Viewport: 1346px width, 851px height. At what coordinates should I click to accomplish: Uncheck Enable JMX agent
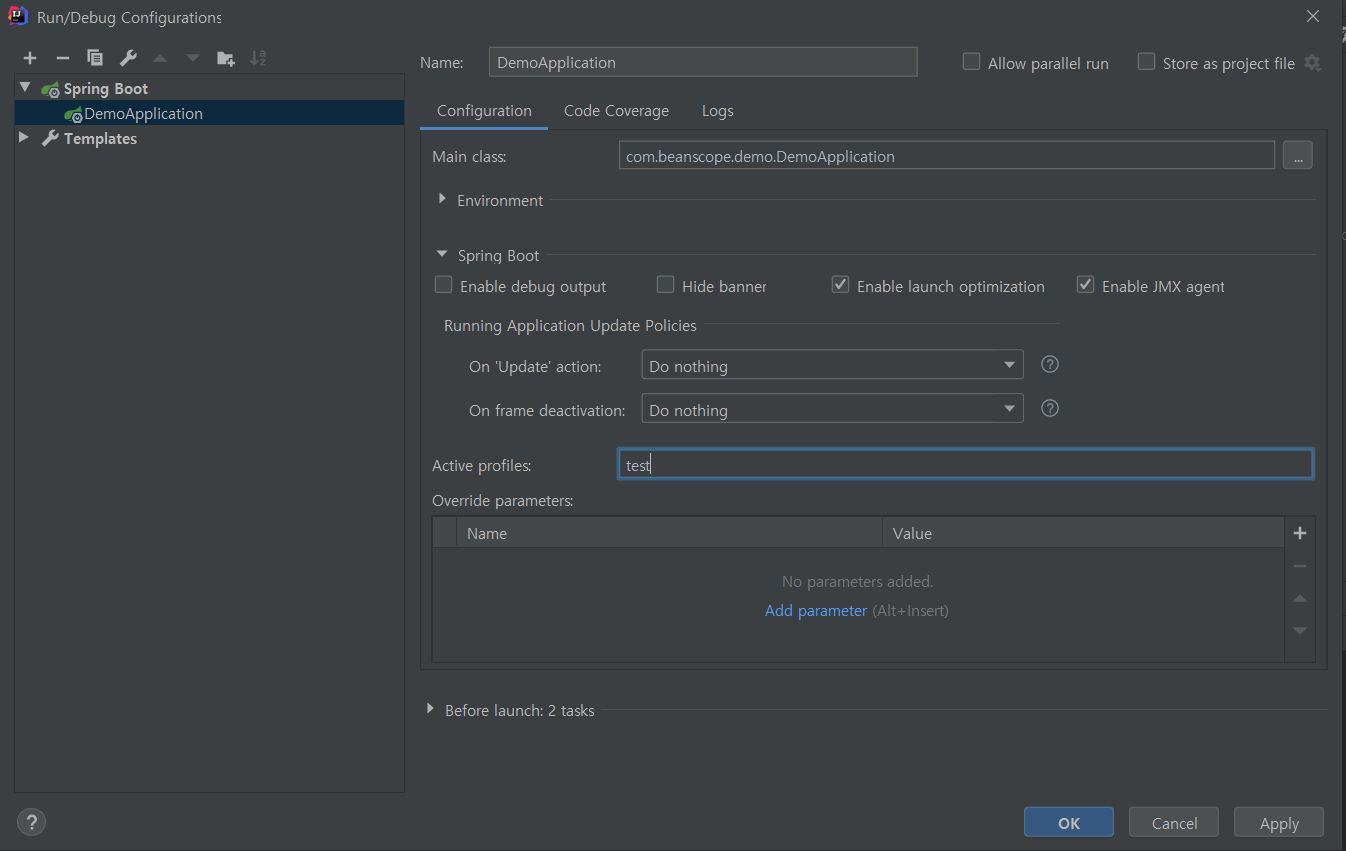[1085, 285]
